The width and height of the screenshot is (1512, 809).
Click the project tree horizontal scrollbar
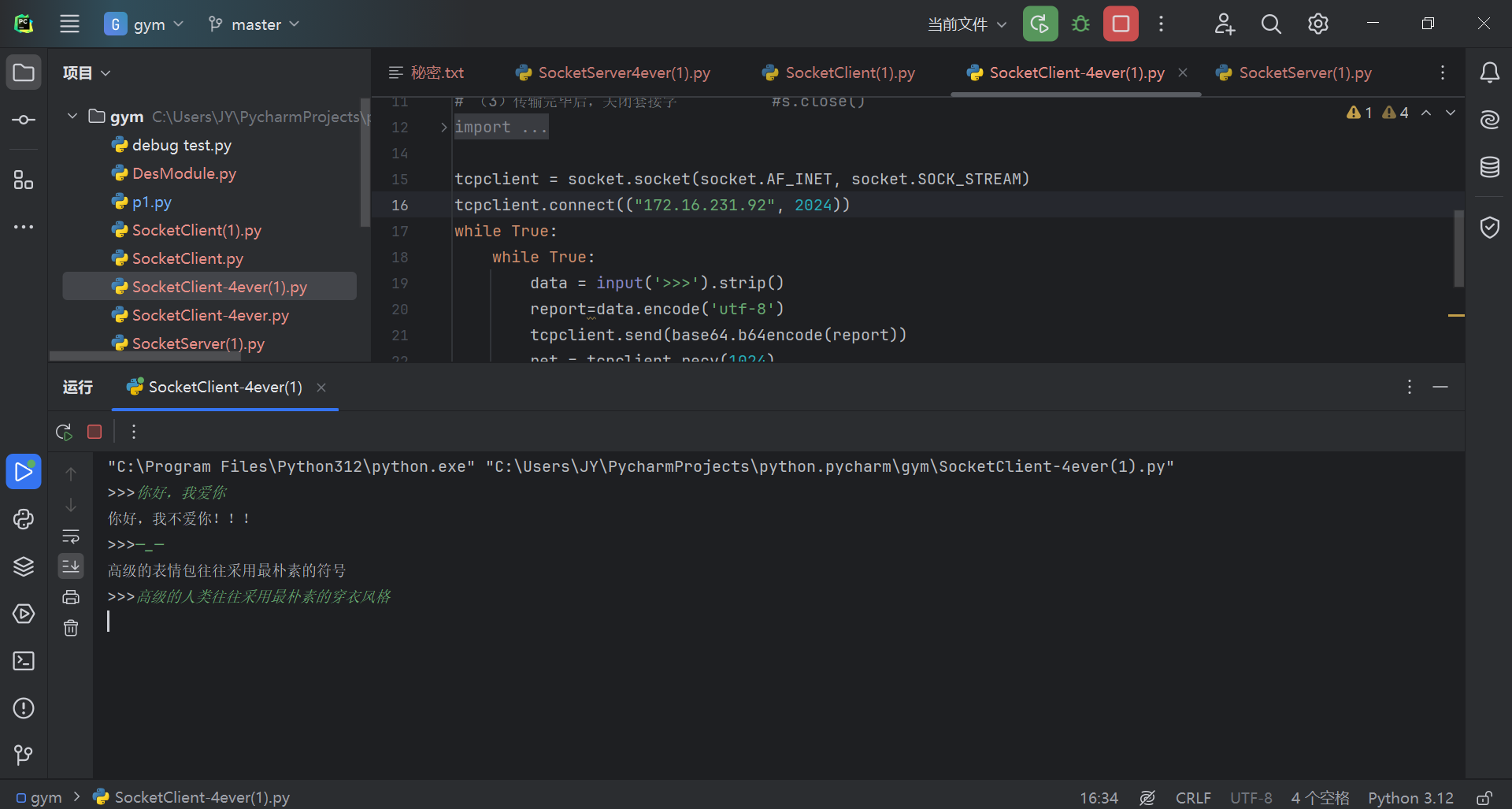145,356
